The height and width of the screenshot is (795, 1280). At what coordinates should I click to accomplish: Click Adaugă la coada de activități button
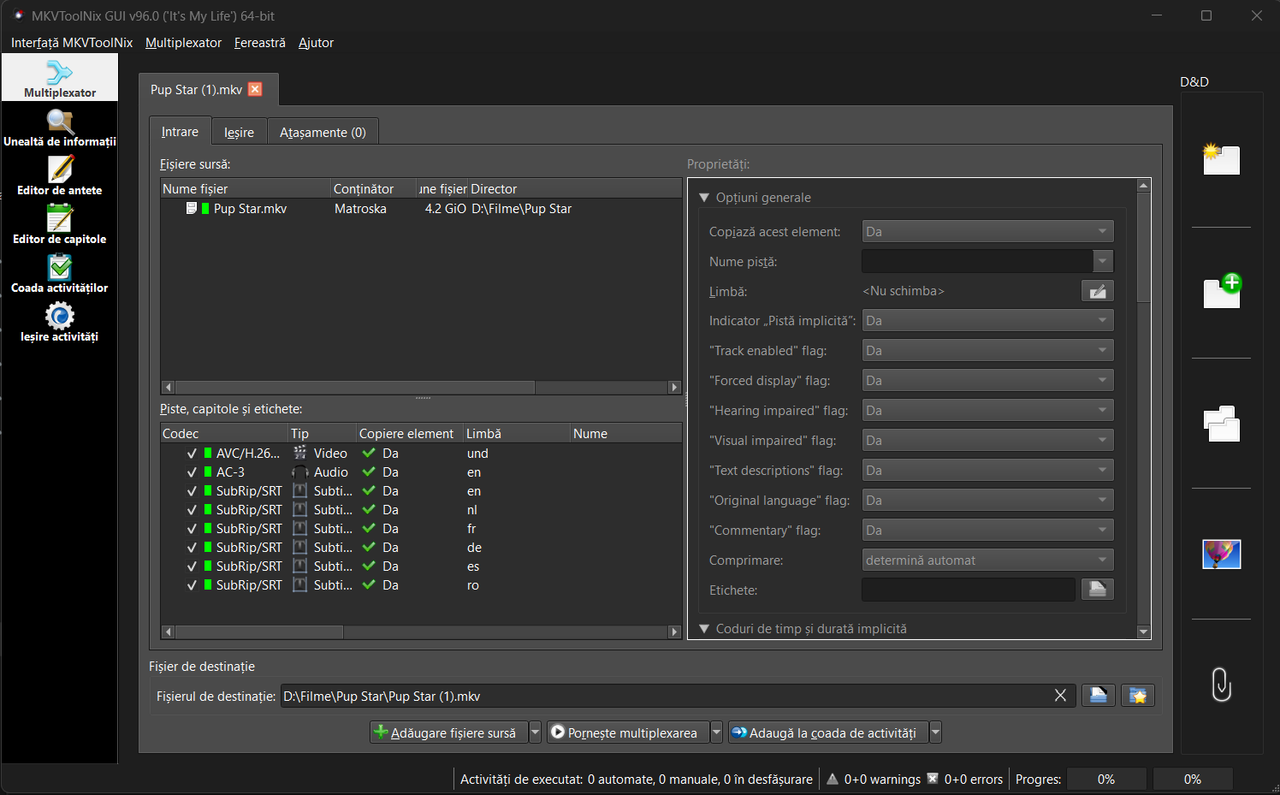pos(828,733)
